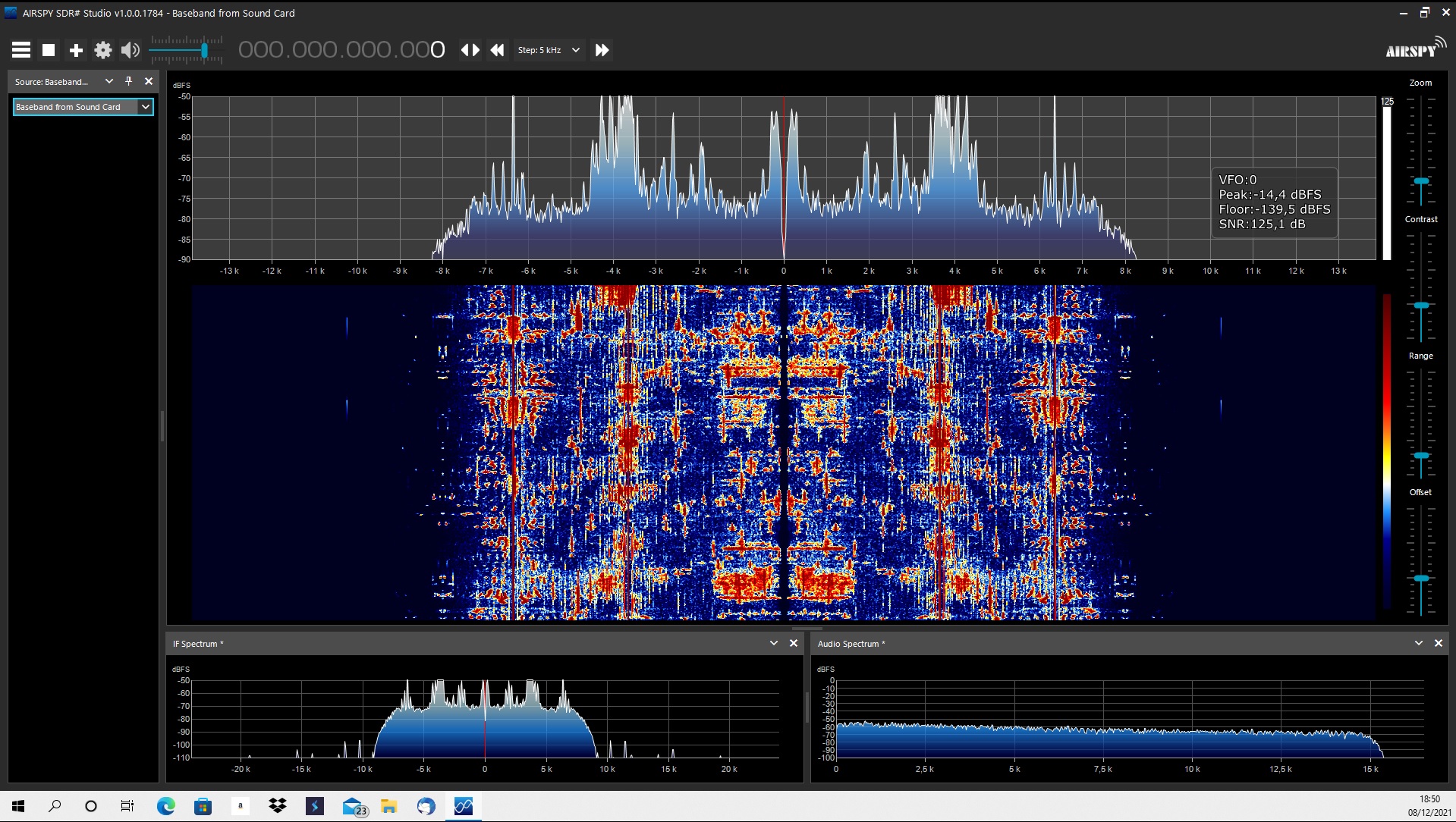This screenshot has height=822, width=1456.
Task: Click the Audio Spectrum graph
Action: (1130, 718)
